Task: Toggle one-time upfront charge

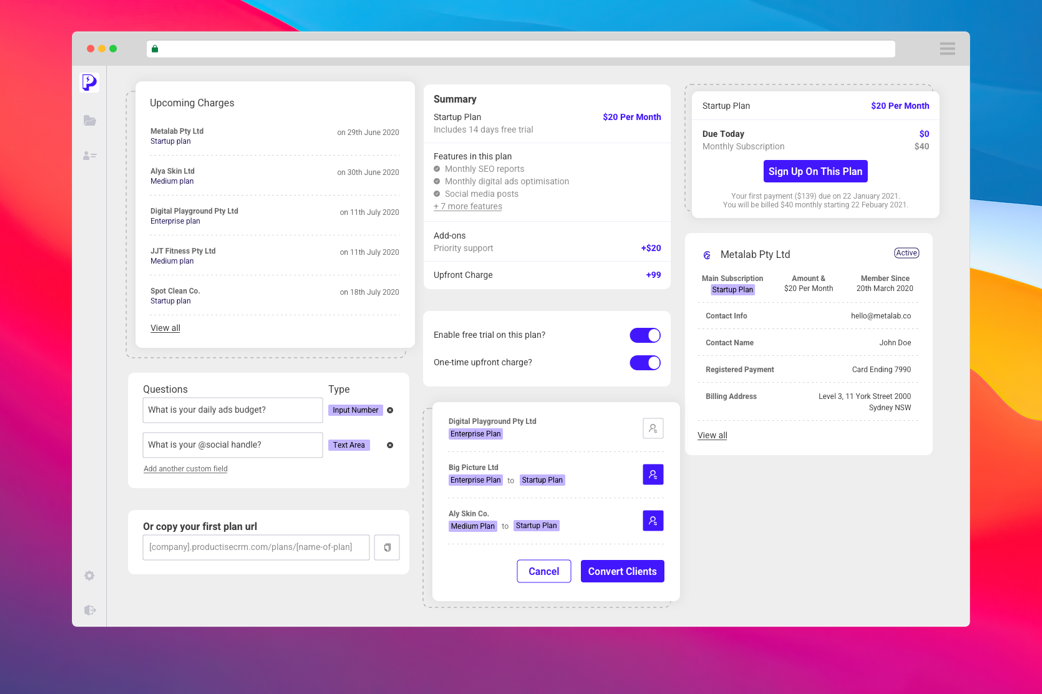Action: click(x=645, y=363)
